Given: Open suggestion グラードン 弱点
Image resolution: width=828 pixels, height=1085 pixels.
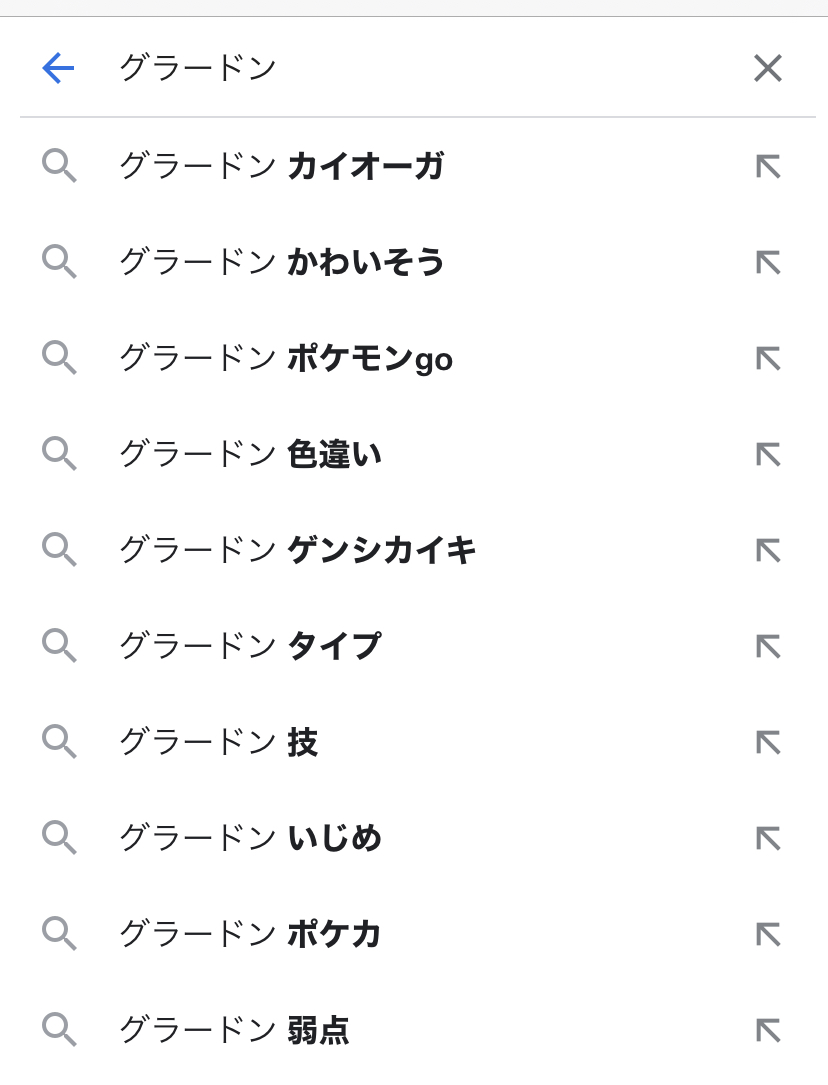Looking at the screenshot, I should (x=234, y=1030).
